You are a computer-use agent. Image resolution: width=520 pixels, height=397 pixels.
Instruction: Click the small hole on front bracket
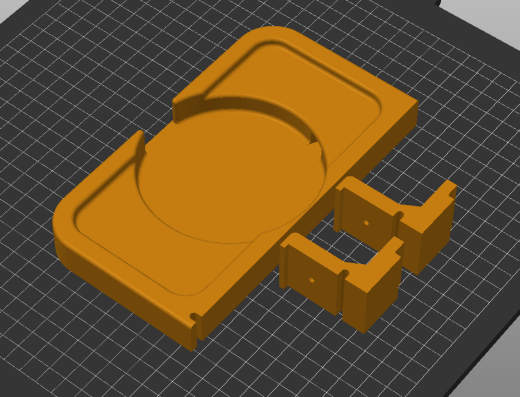pos(312,280)
